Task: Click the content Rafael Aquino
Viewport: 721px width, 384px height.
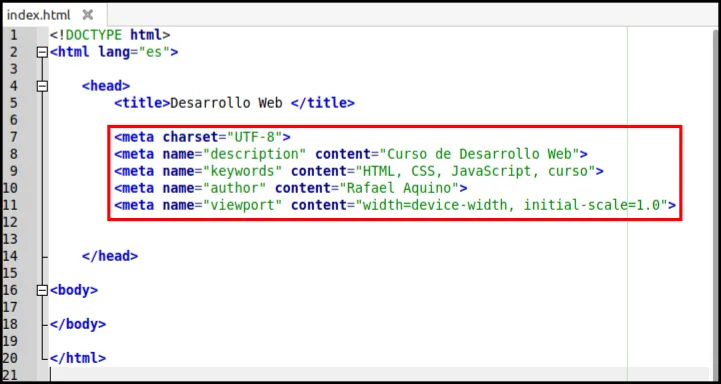Action: coord(399,188)
